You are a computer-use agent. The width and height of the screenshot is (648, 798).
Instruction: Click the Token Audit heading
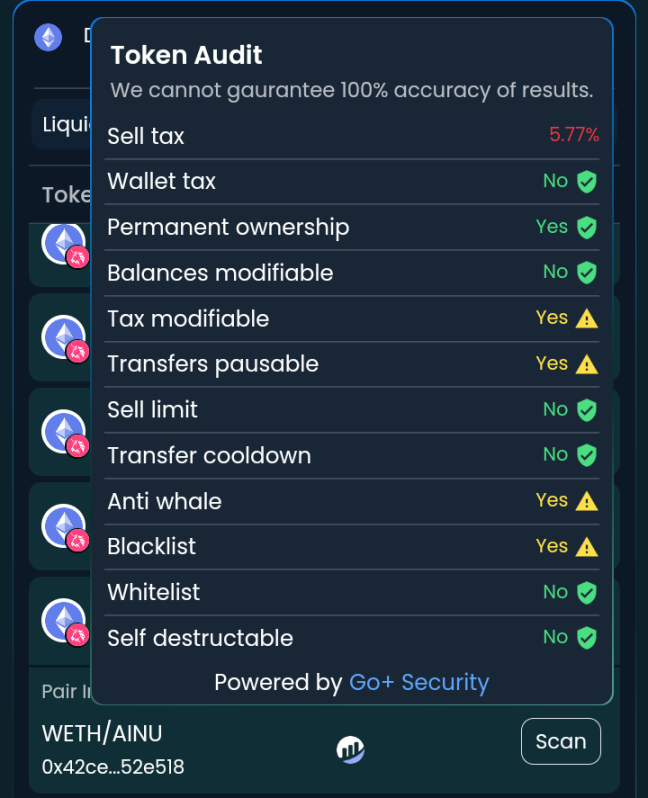click(186, 56)
